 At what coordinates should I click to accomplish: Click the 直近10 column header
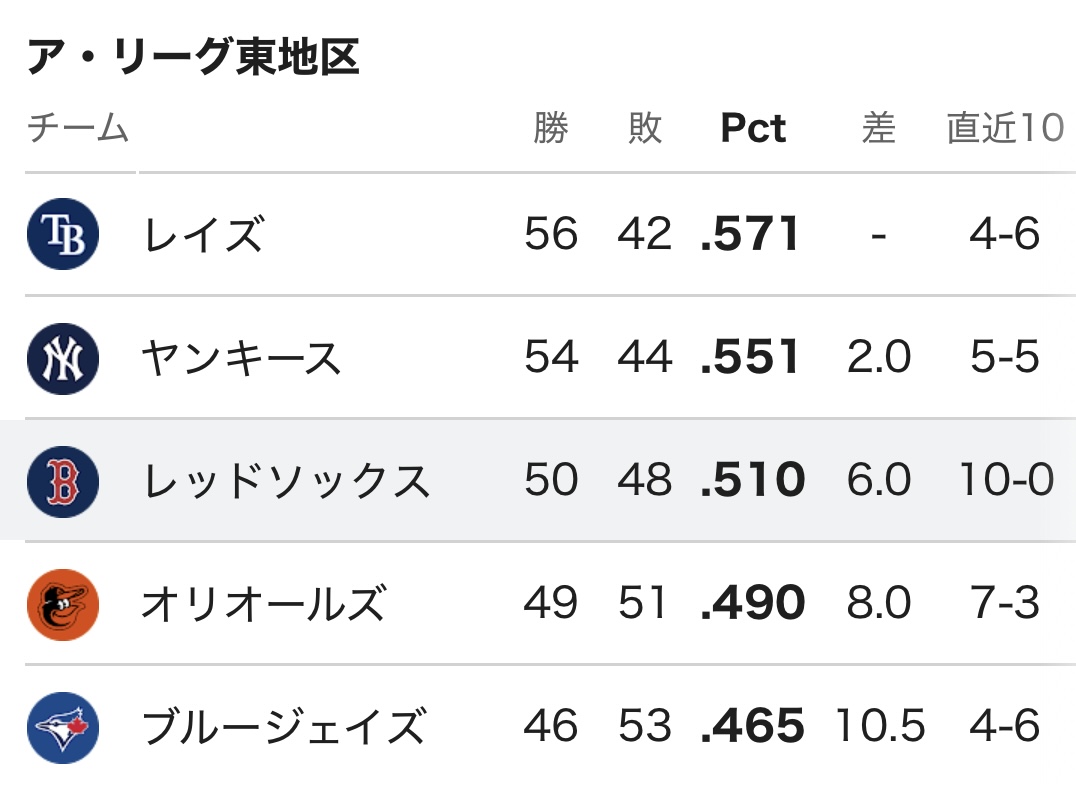pyautogui.click(x=1005, y=128)
